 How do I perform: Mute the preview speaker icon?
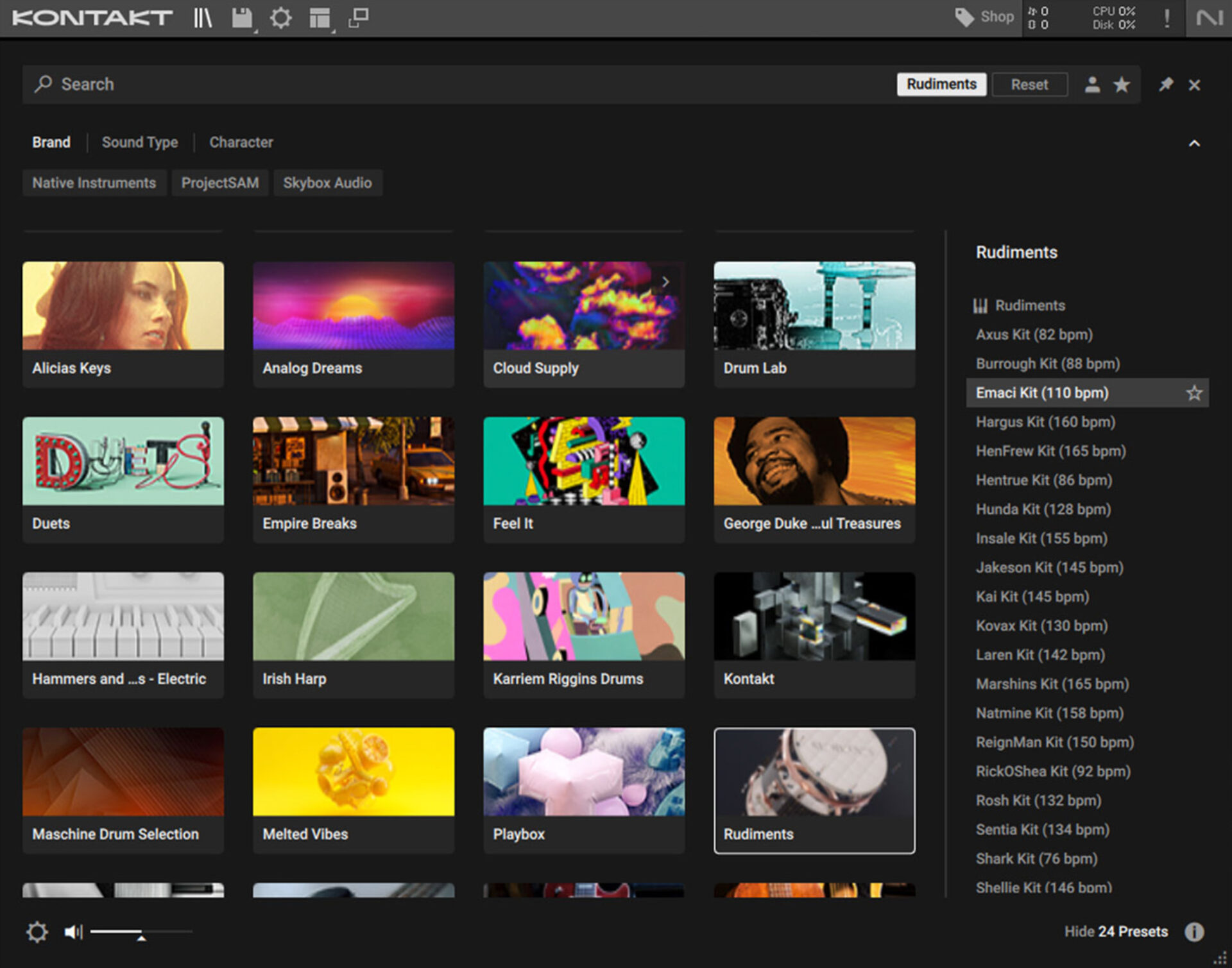click(73, 931)
